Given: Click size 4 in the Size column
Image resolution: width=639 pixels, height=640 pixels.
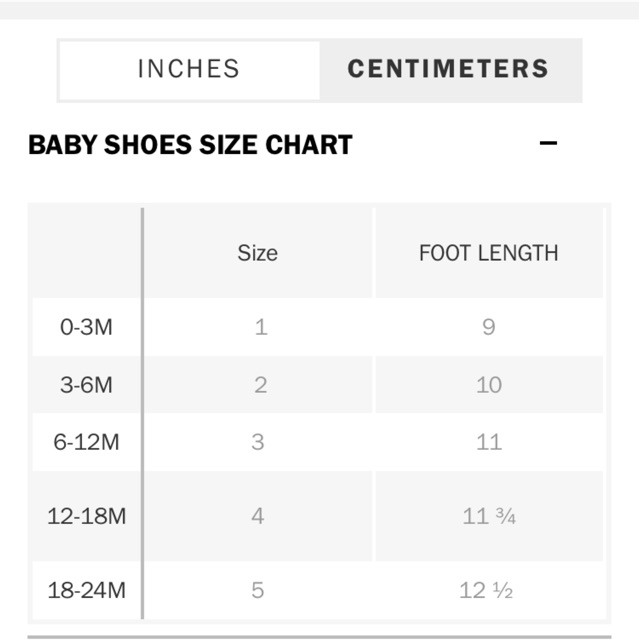Looking at the screenshot, I should pyautogui.click(x=258, y=516).
